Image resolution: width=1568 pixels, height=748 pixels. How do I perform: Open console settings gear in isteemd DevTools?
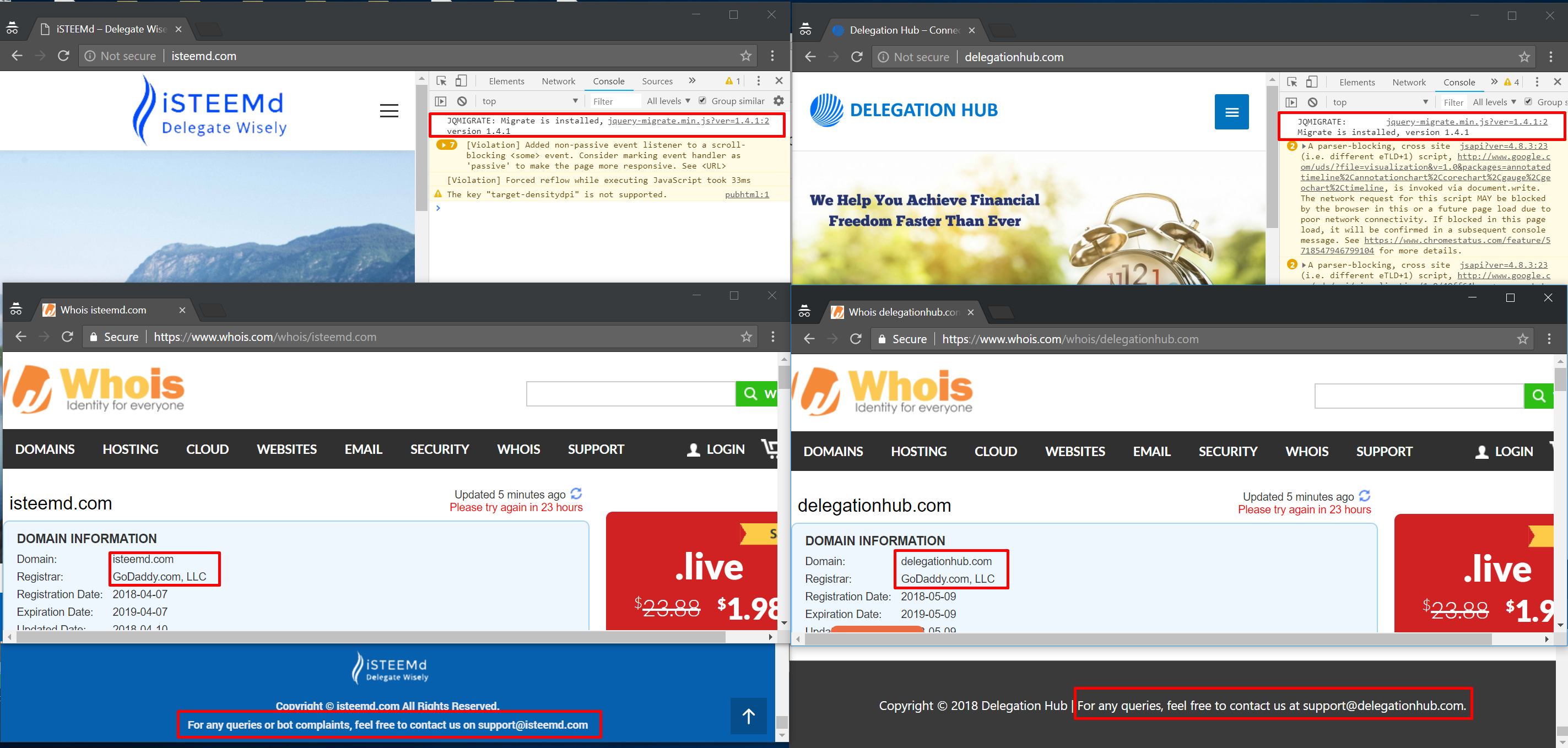pyautogui.click(x=778, y=101)
